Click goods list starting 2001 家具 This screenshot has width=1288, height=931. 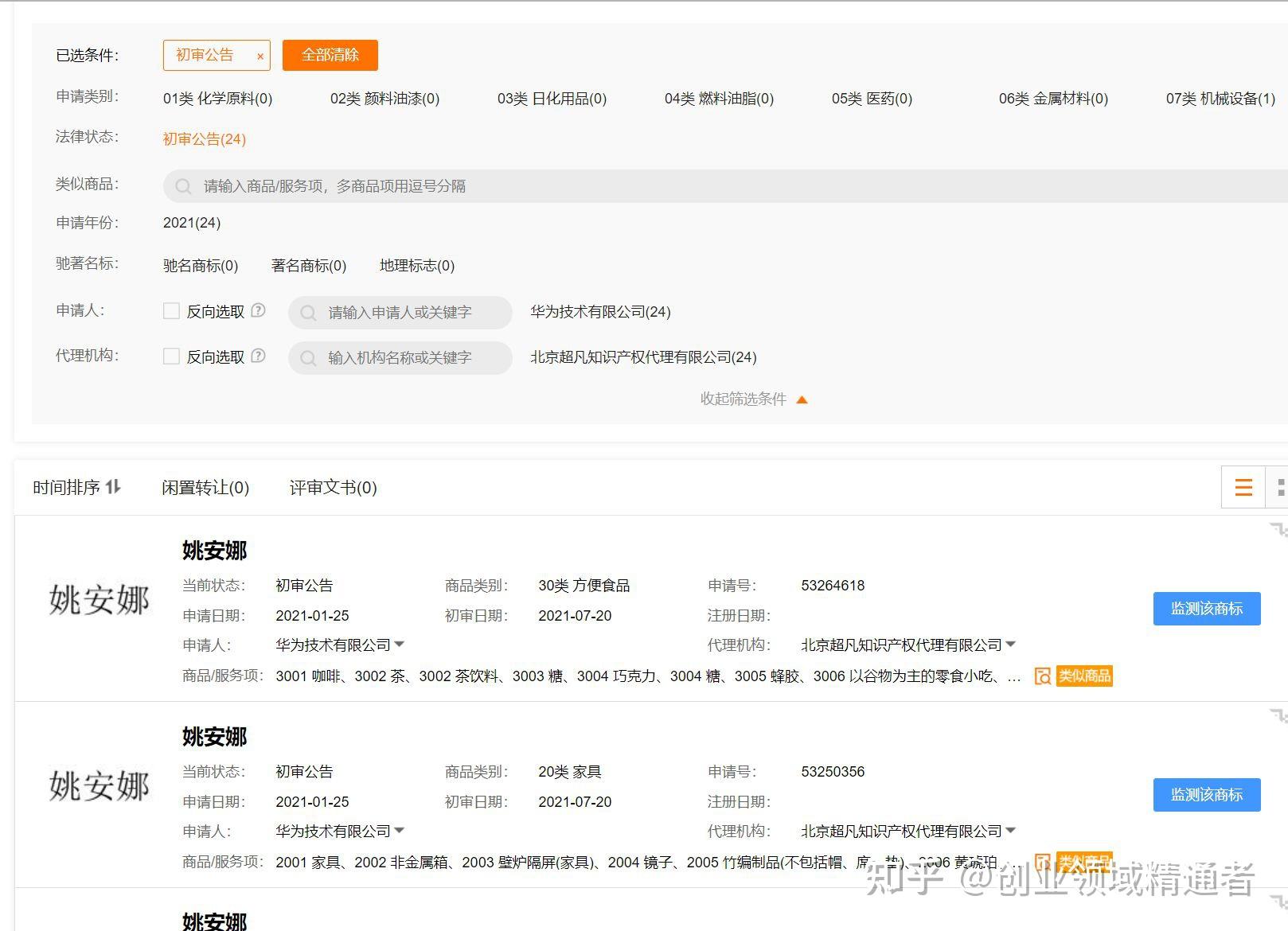(648, 863)
